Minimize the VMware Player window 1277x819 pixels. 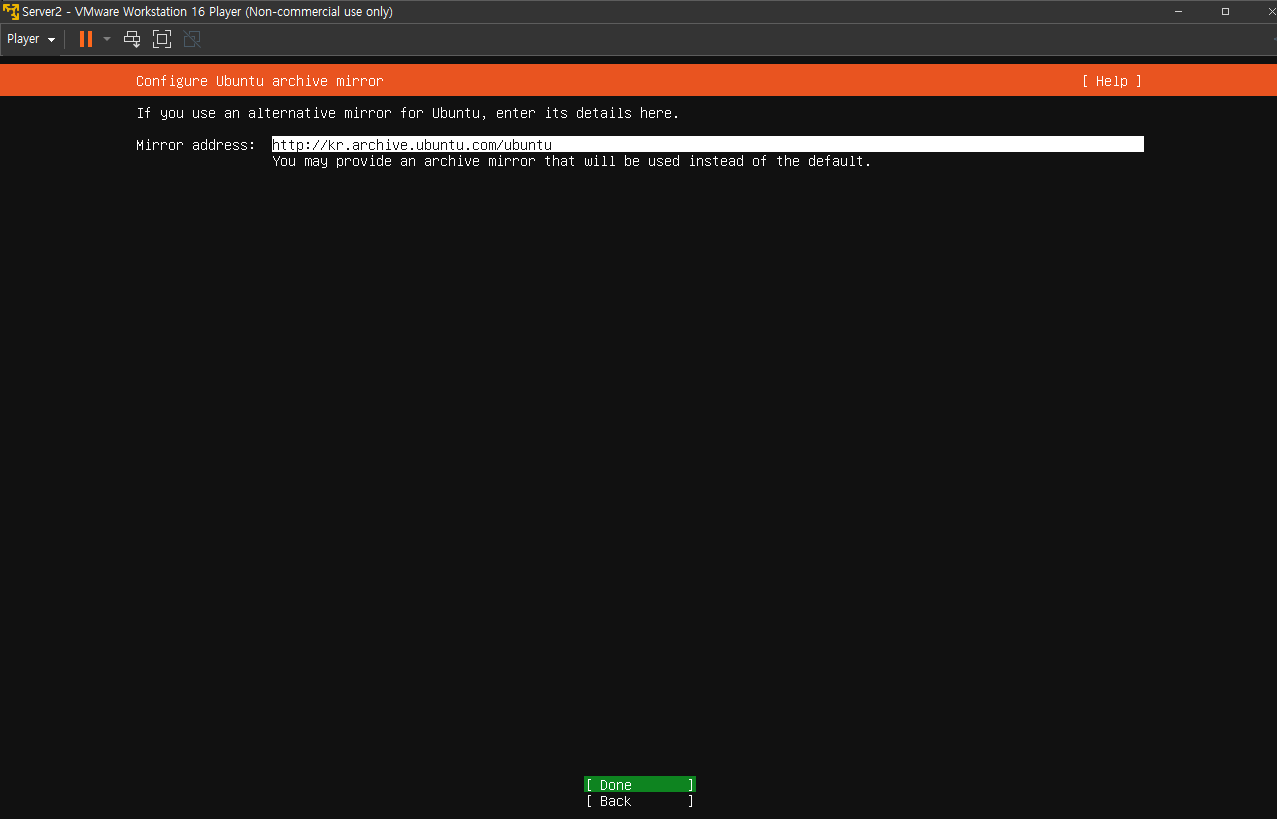click(1180, 11)
